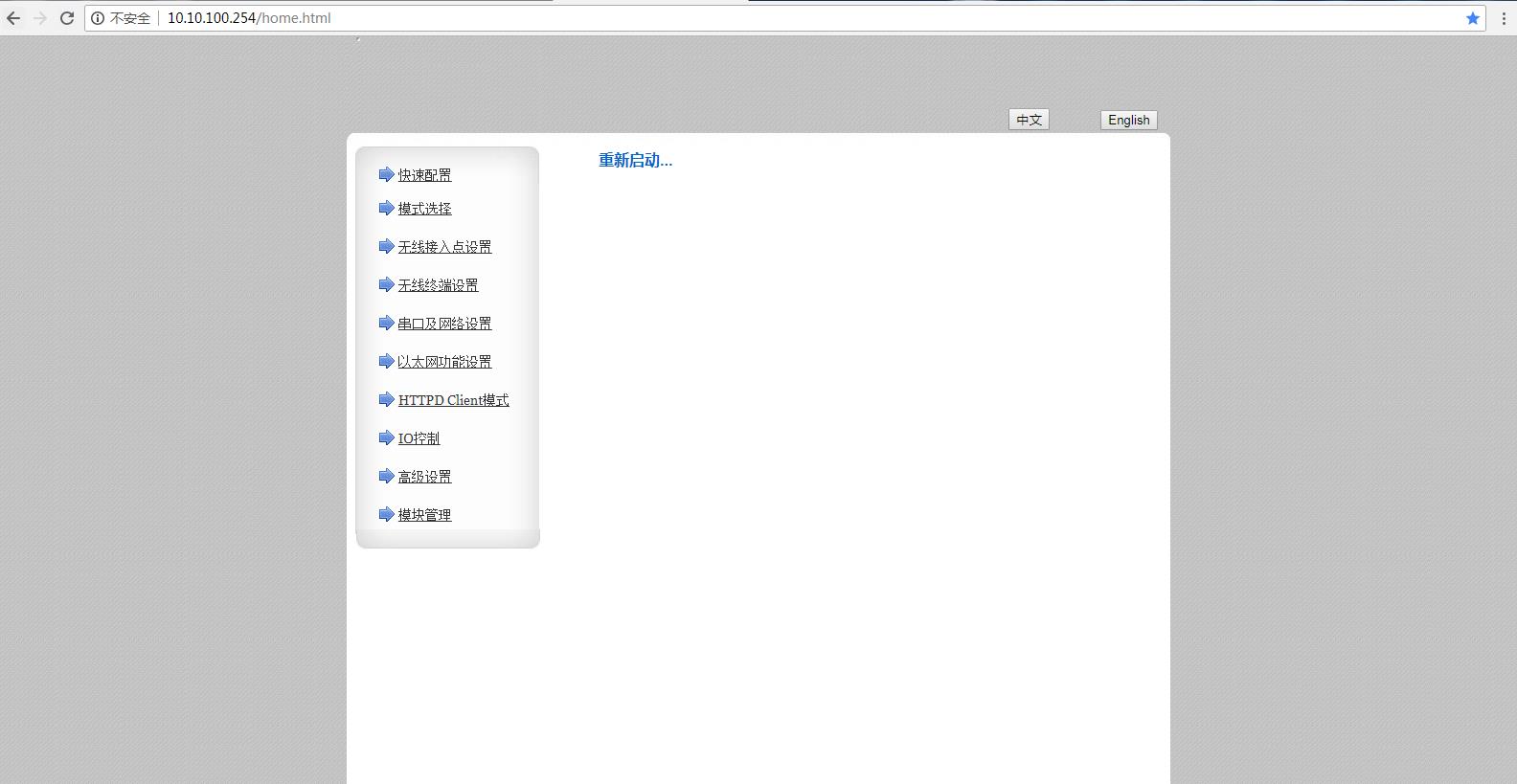Click the blue arrow beside IO控制
This screenshot has width=1517, height=784.
click(386, 437)
